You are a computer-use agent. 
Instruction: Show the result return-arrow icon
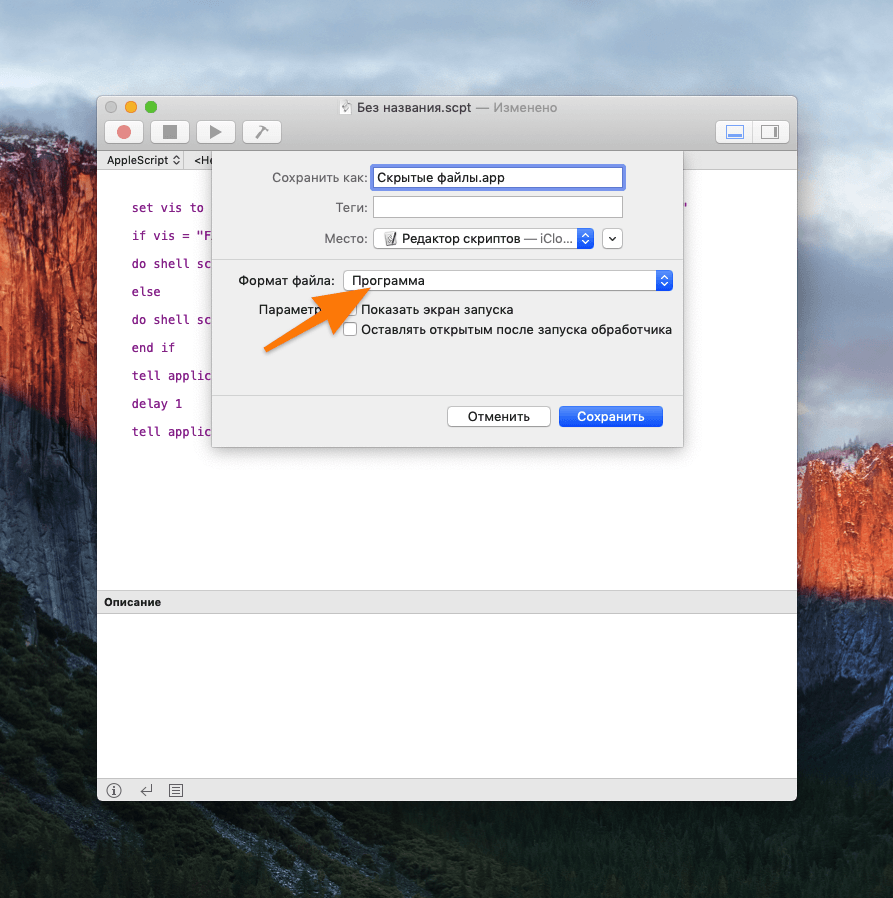click(x=147, y=790)
